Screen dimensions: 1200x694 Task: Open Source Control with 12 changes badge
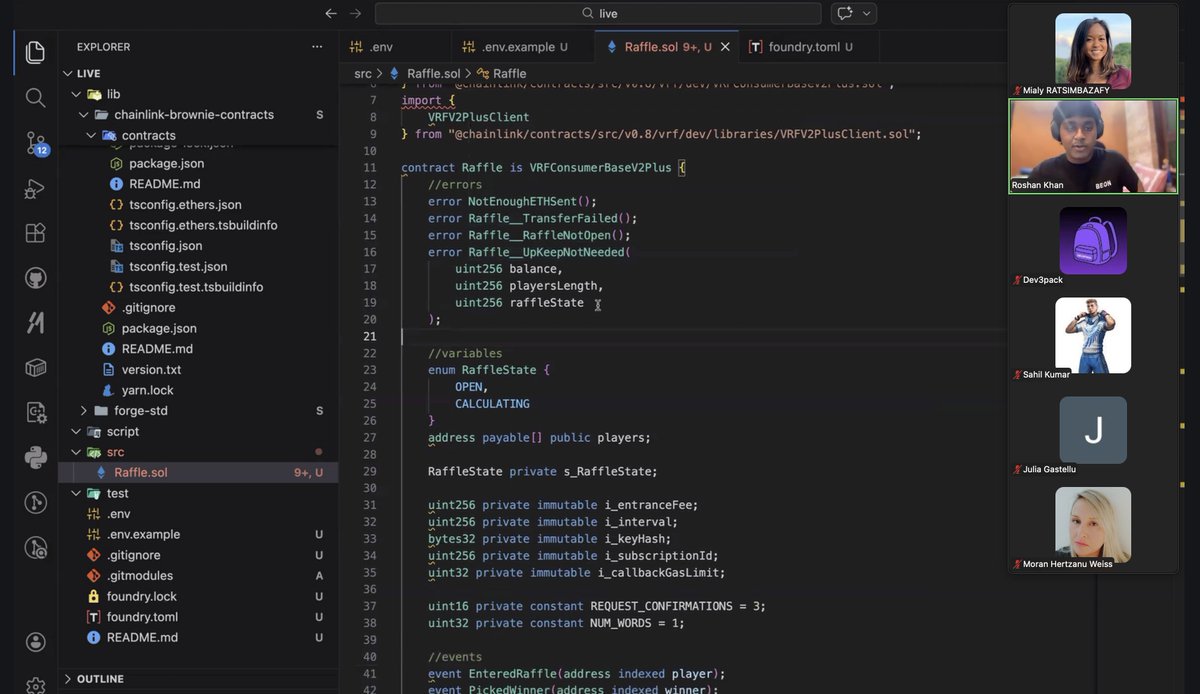tap(35, 143)
